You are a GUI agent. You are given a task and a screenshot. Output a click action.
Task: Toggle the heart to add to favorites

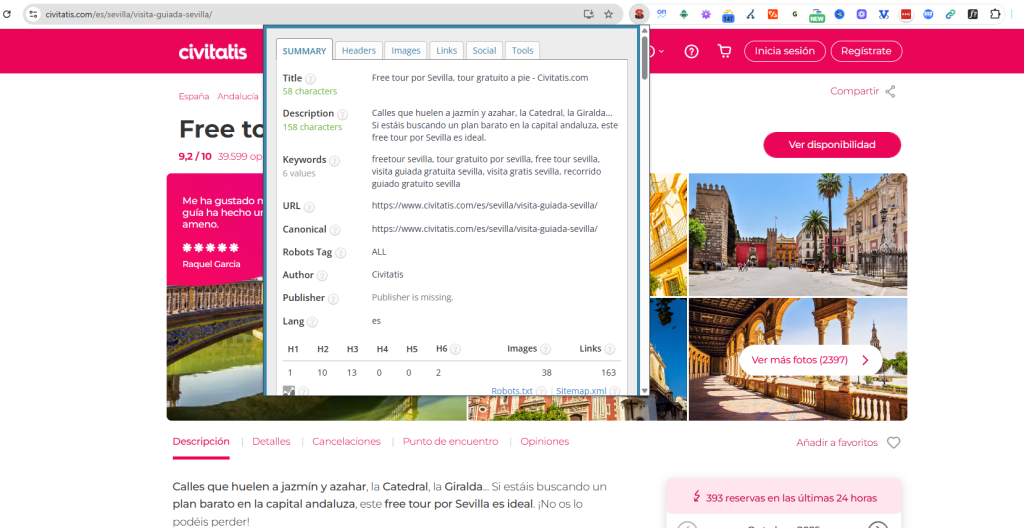point(893,442)
